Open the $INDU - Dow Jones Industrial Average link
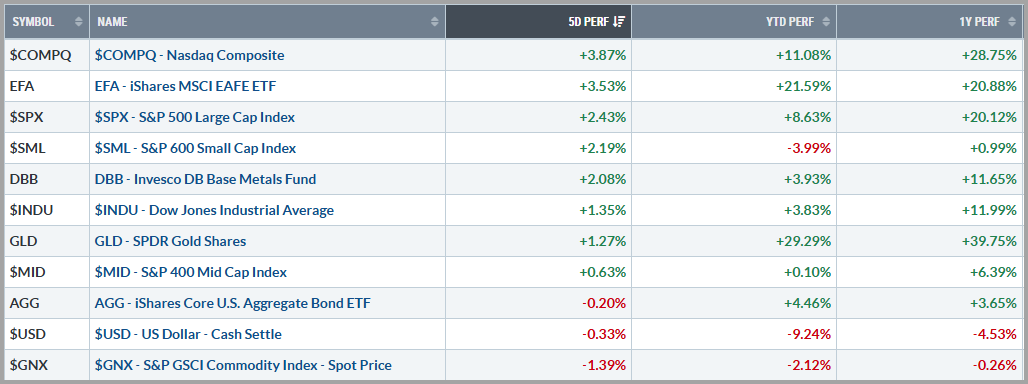This screenshot has height=384, width=1028. [215, 210]
